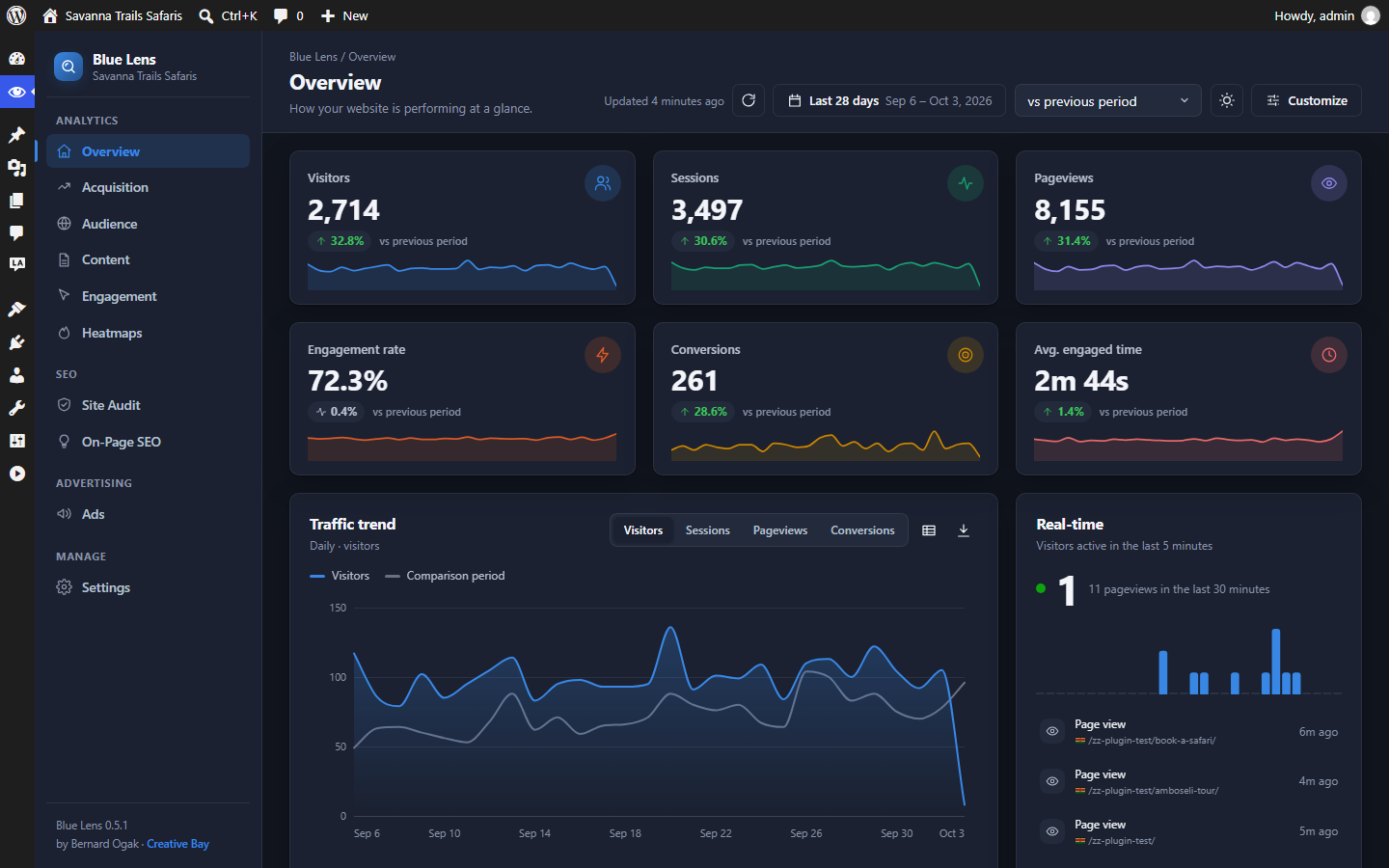Go to Audience in the sidebar
The width and height of the screenshot is (1389, 868).
[148, 224]
